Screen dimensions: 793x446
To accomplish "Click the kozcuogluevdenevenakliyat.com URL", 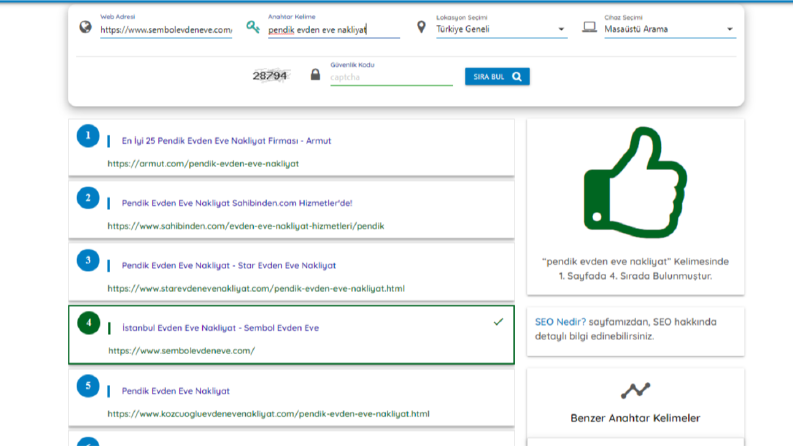I will [x=269, y=414].
